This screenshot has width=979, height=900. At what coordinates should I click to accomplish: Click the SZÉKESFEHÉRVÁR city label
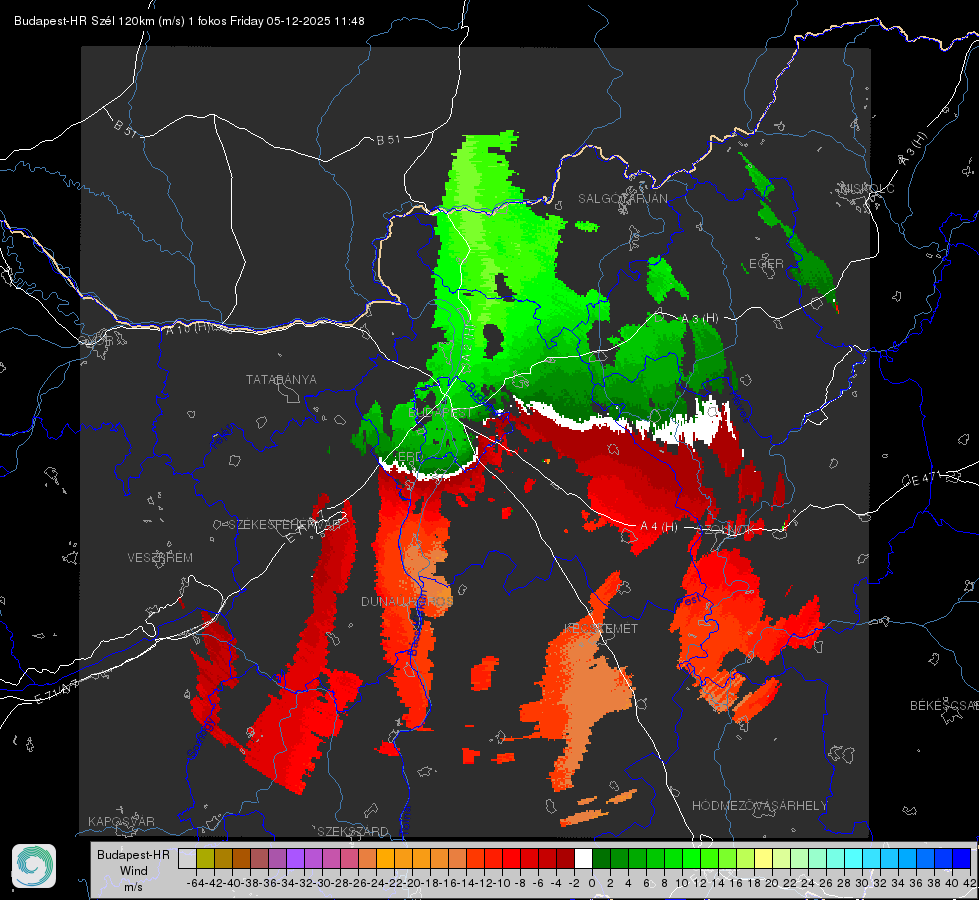coord(283,525)
